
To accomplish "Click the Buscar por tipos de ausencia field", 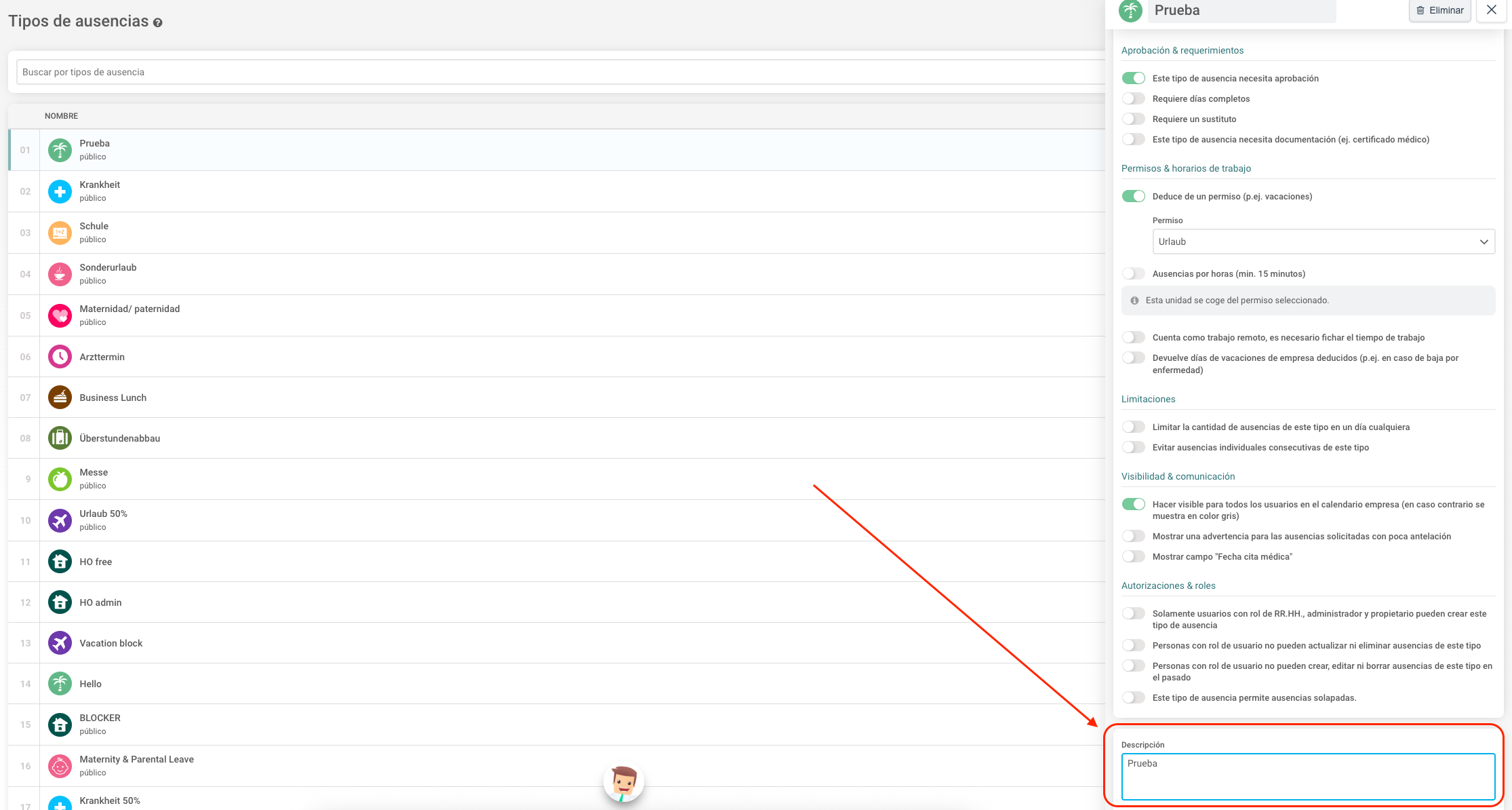I will (560, 73).
